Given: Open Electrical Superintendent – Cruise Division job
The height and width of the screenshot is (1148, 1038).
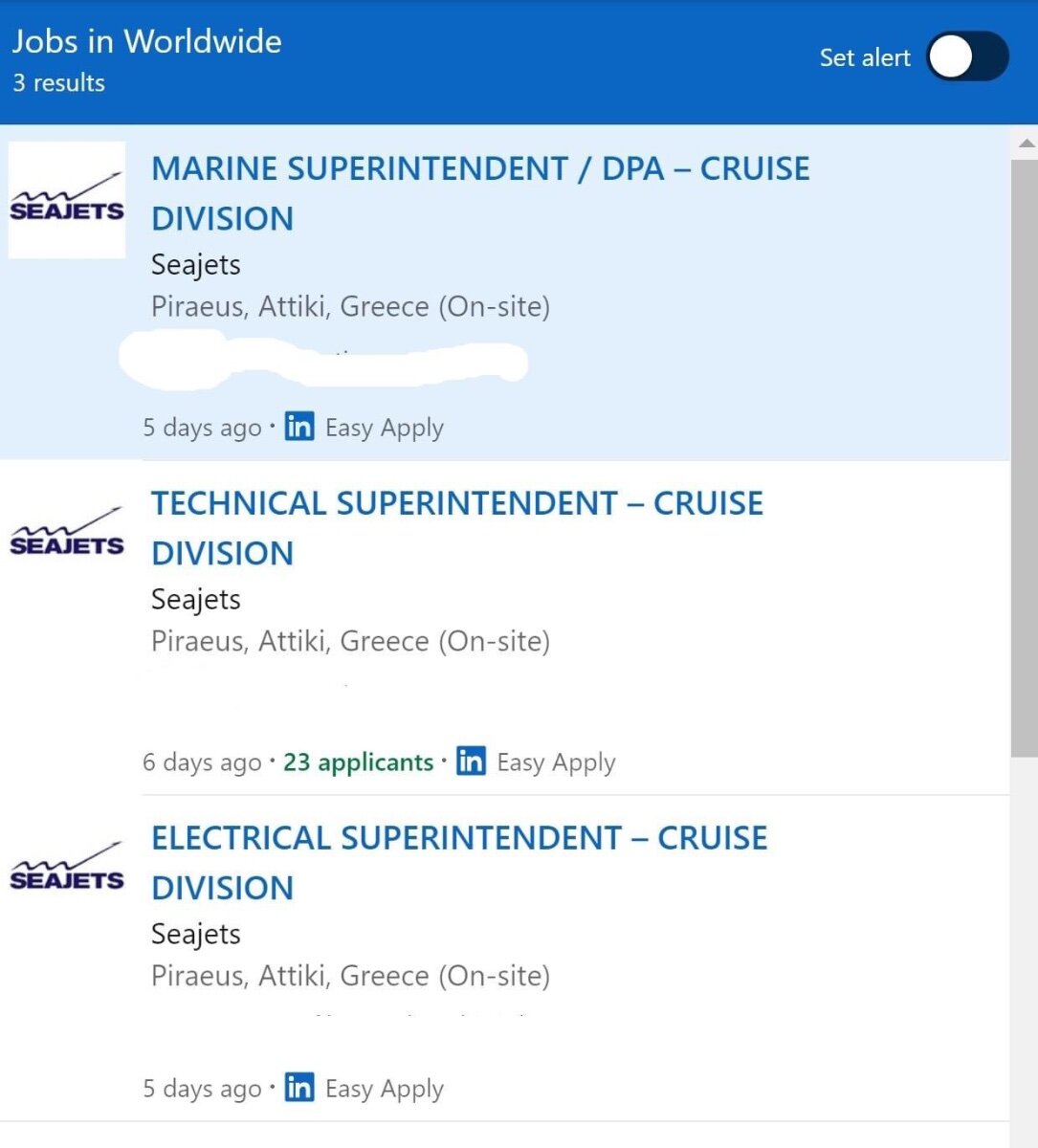Looking at the screenshot, I should click(x=459, y=863).
